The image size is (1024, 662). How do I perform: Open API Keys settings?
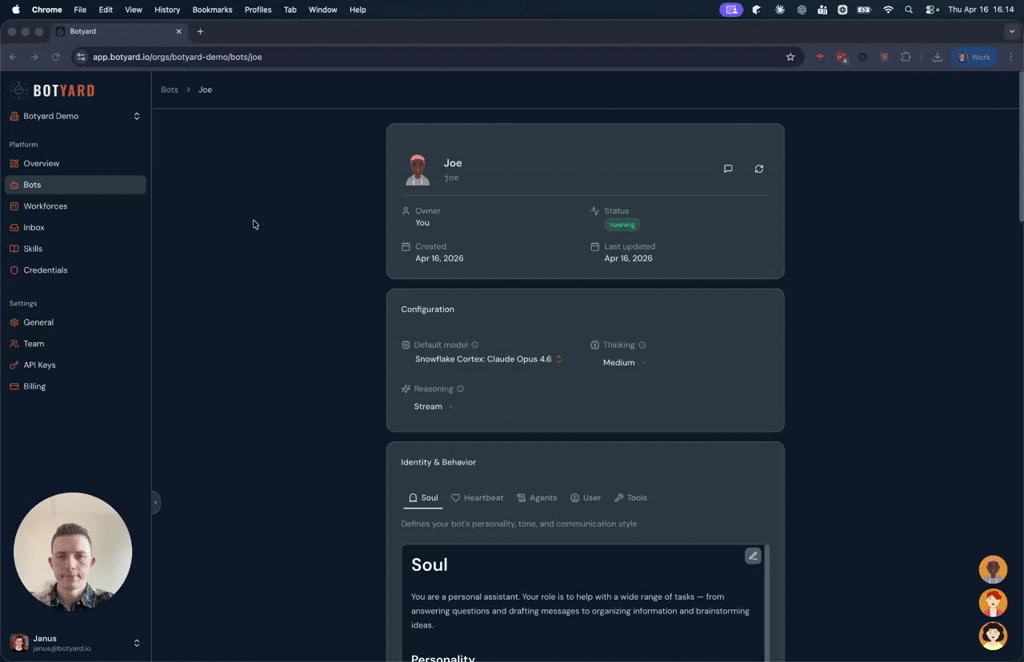(75, 365)
